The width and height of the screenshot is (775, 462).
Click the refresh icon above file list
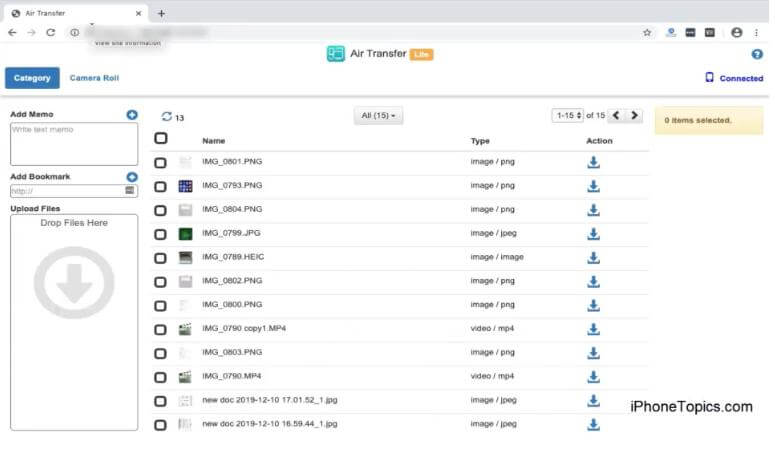166,117
